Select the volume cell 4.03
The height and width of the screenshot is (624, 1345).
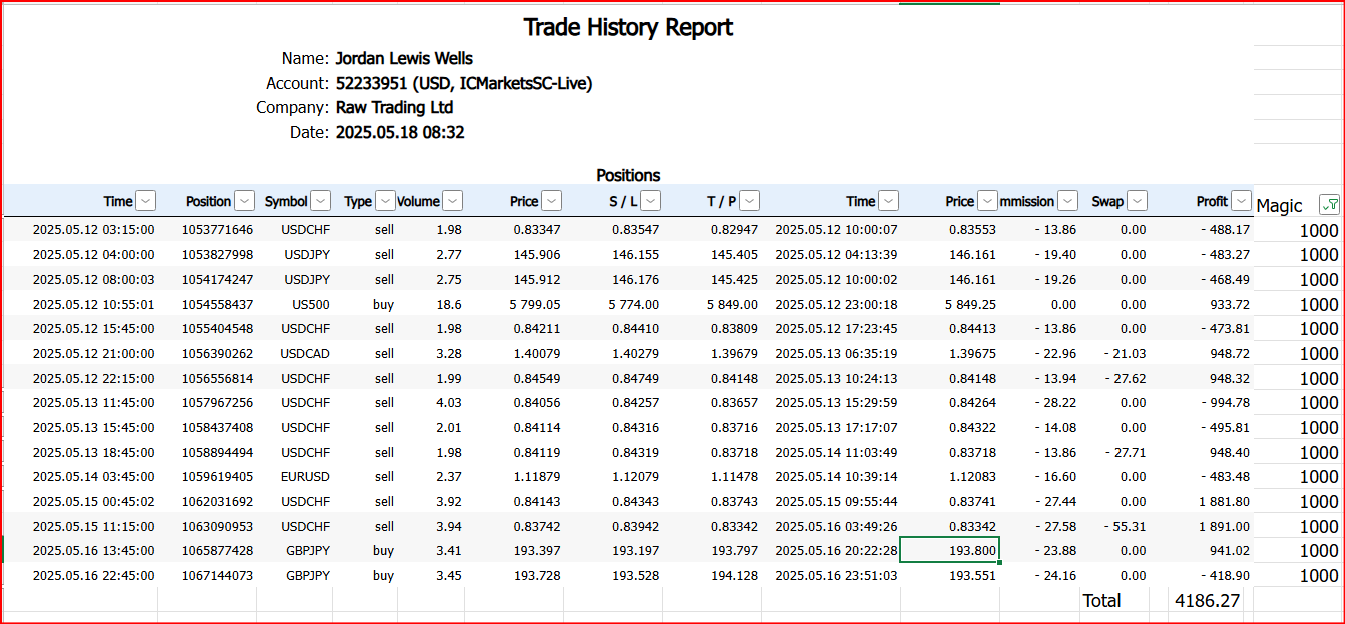[x=448, y=403]
